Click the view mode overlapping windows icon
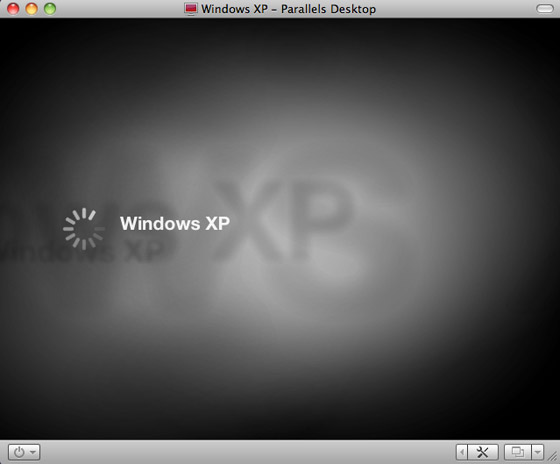The height and width of the screenshot is (464, 560). [x=518, y=452]
